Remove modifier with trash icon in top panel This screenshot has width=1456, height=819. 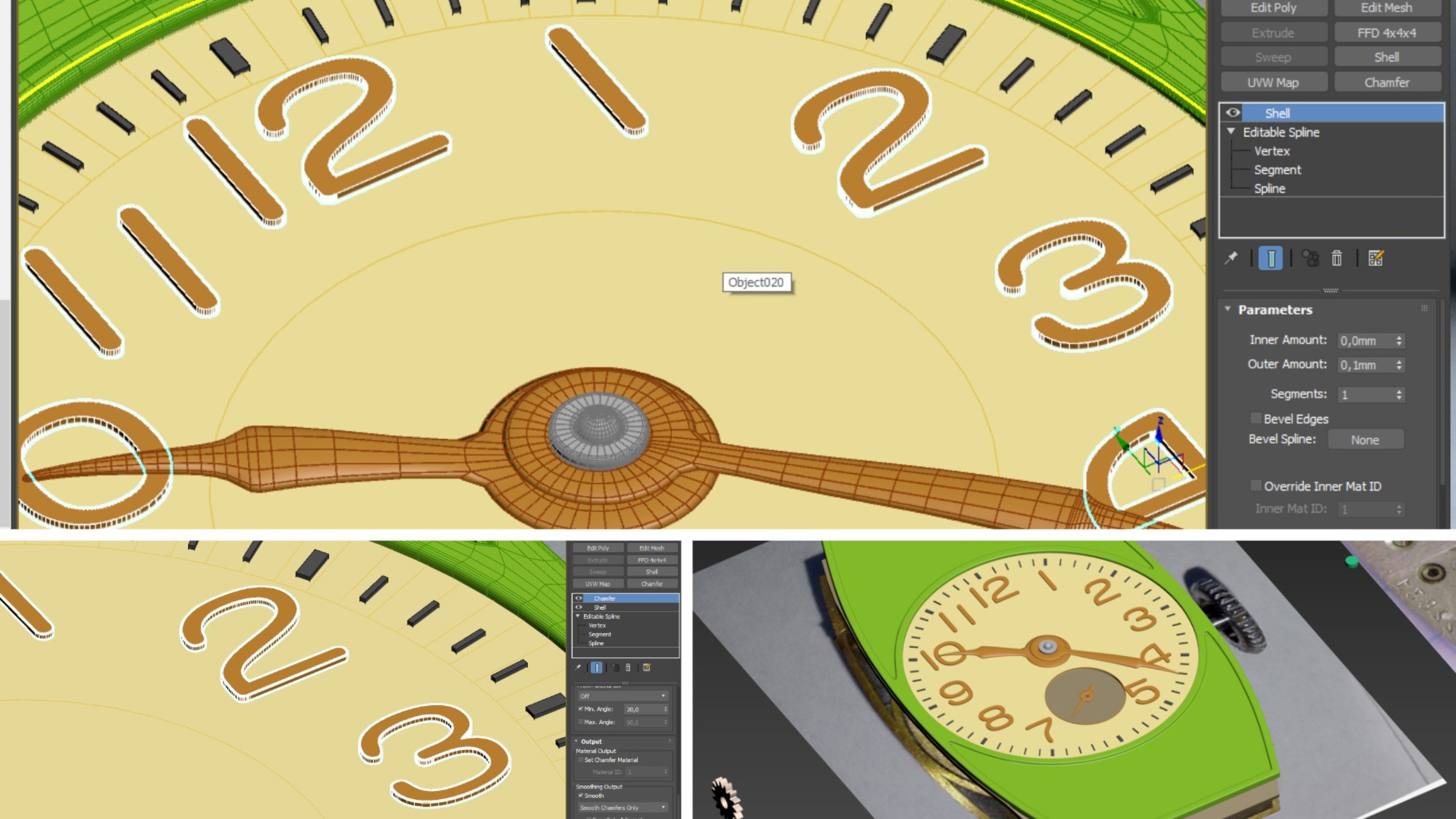click(x=1337, y=258)
